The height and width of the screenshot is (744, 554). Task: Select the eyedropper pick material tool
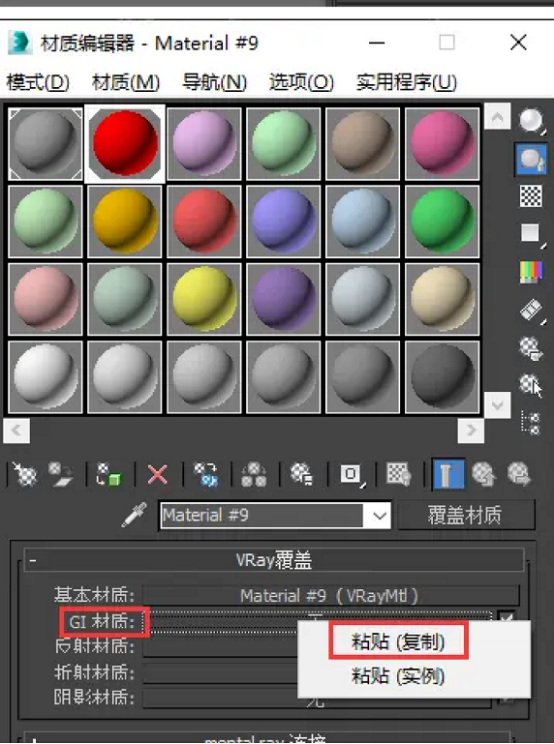point(134,515)
